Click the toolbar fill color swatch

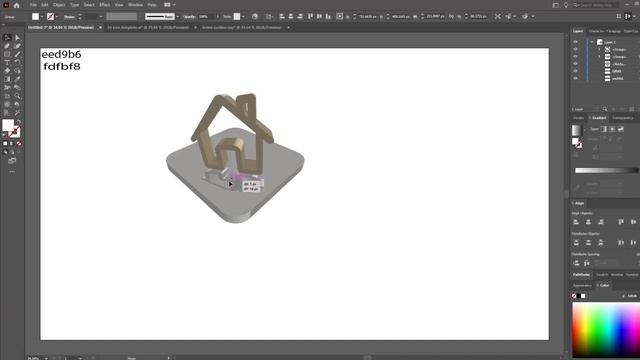point(8,125)
